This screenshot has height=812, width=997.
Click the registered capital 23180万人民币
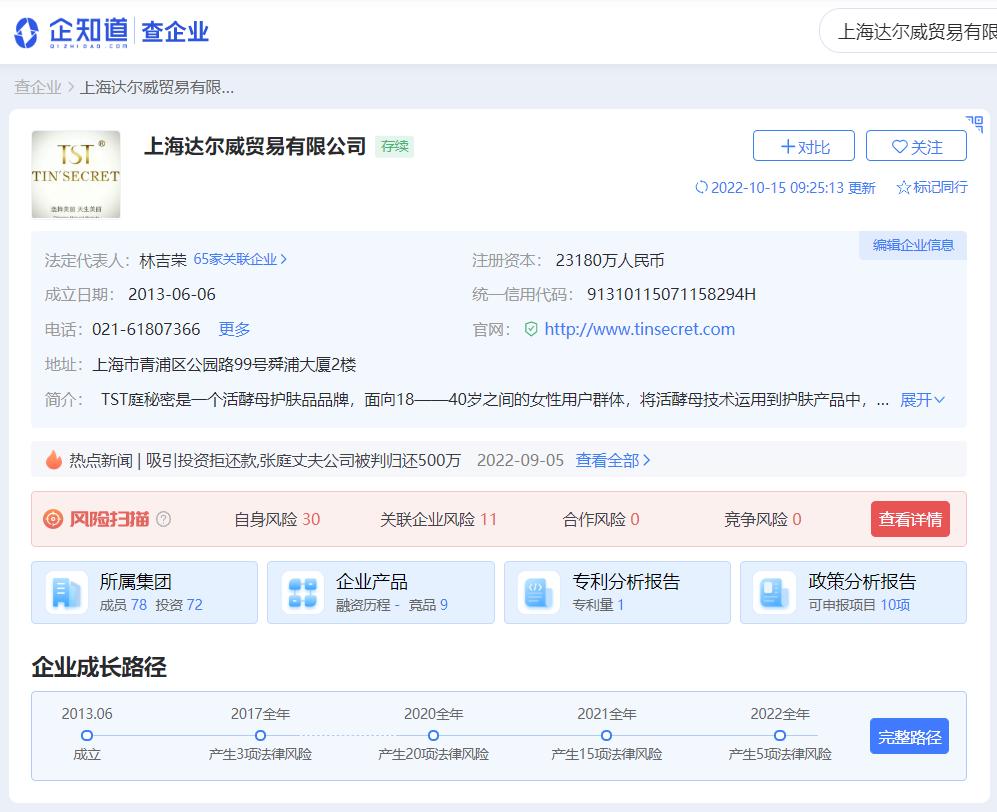click(x=610, y=260)
